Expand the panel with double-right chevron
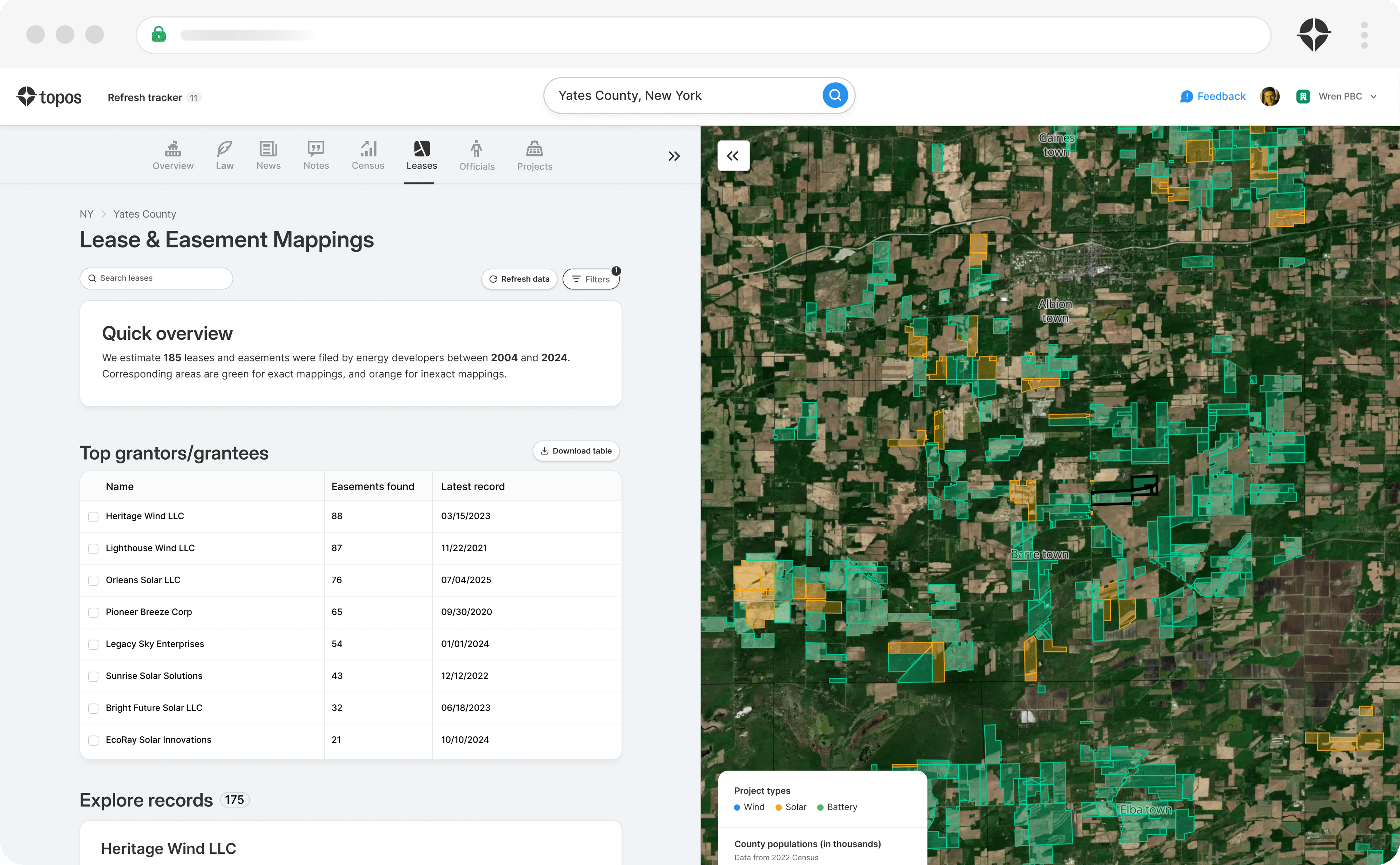 pyautogui.click(x=674, y=156)
